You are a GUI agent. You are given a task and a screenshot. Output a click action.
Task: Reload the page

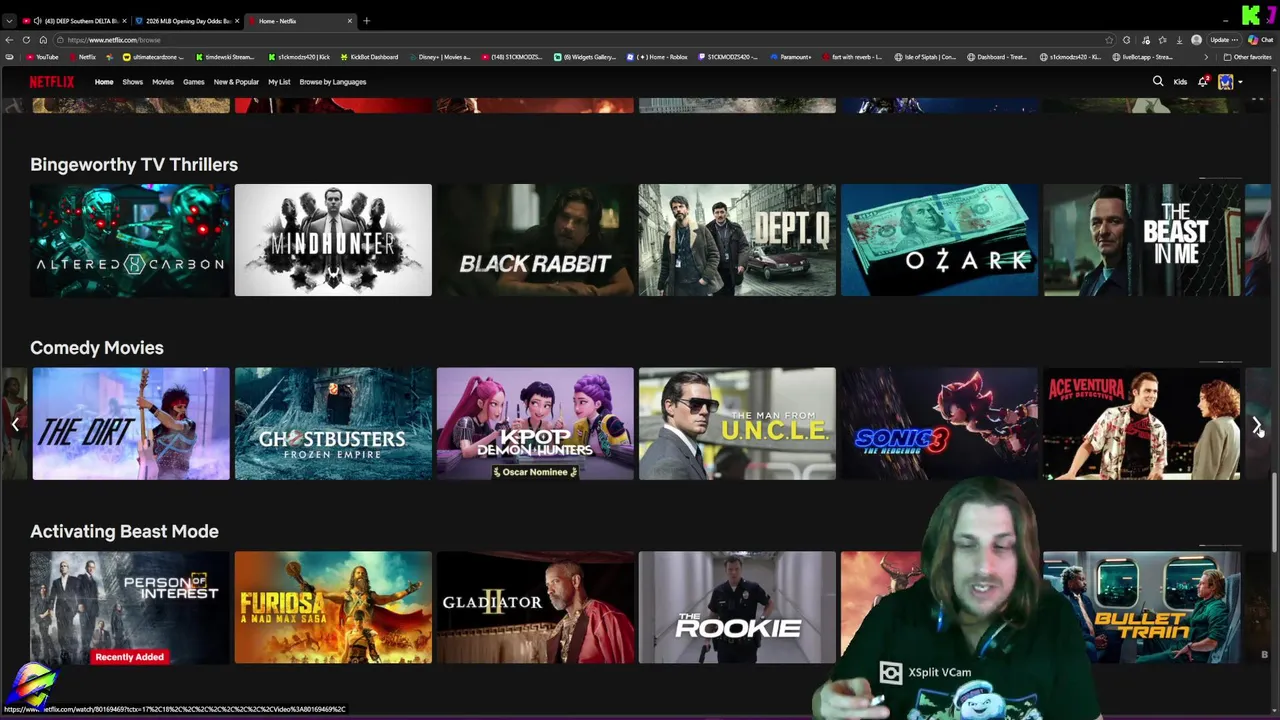[x=26, y=40]
